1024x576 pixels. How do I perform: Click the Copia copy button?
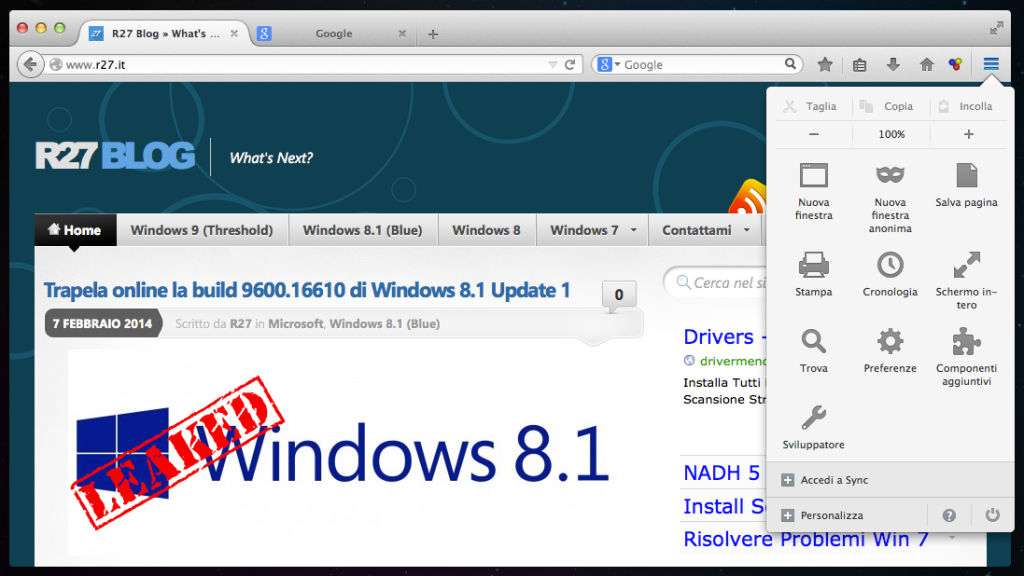[x=887, y=106]
